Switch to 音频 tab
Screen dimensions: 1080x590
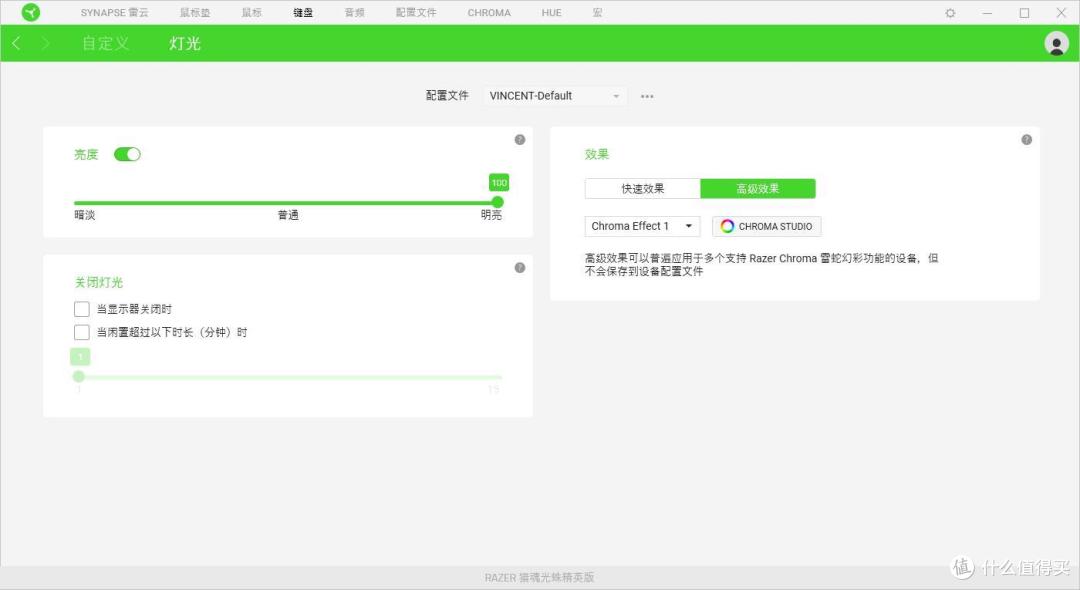pyautogui.click(x=355, y=12)
